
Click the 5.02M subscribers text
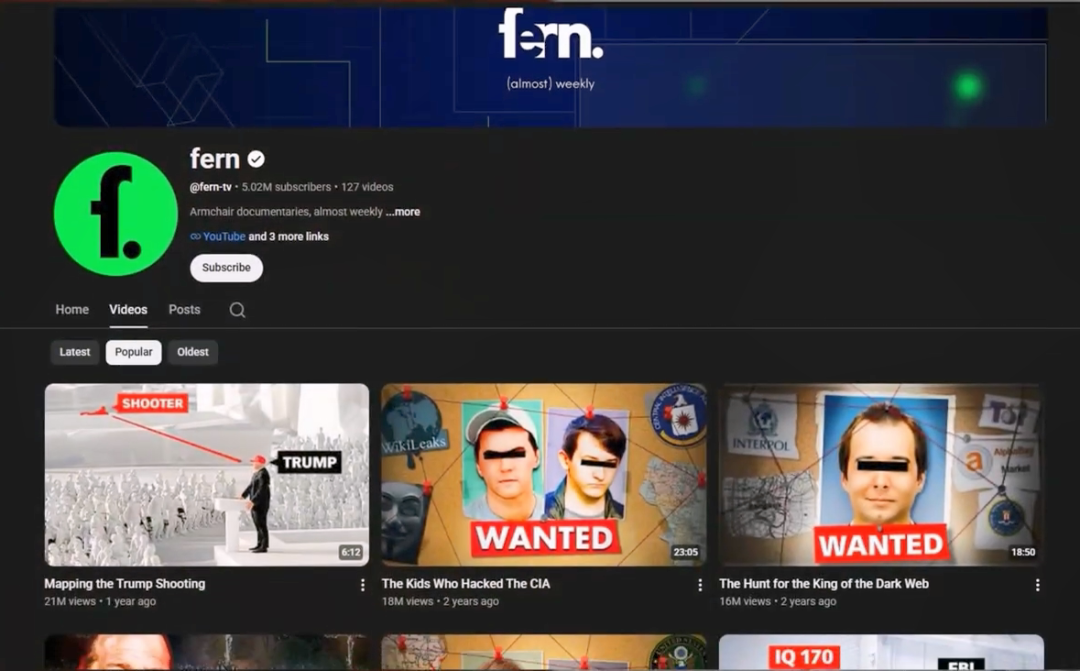coord(286,187)
